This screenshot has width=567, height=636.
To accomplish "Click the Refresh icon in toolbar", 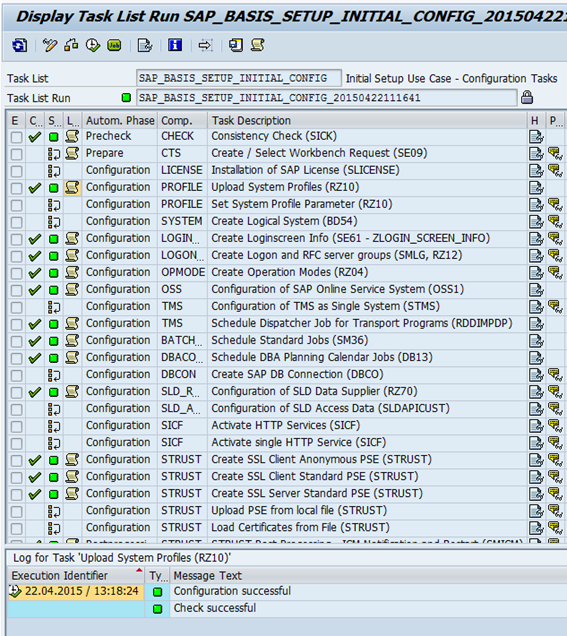I will [x=19, y=45].
